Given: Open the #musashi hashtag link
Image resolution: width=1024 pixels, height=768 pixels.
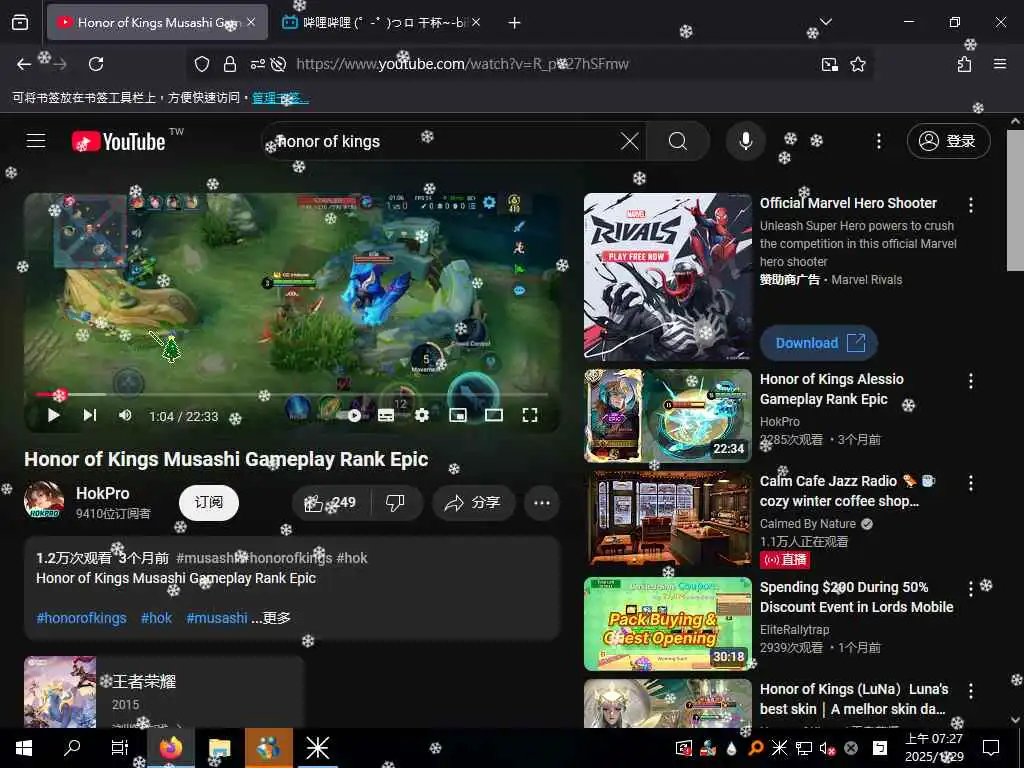Looking at the screenshot, I should (x=217, y=618).
